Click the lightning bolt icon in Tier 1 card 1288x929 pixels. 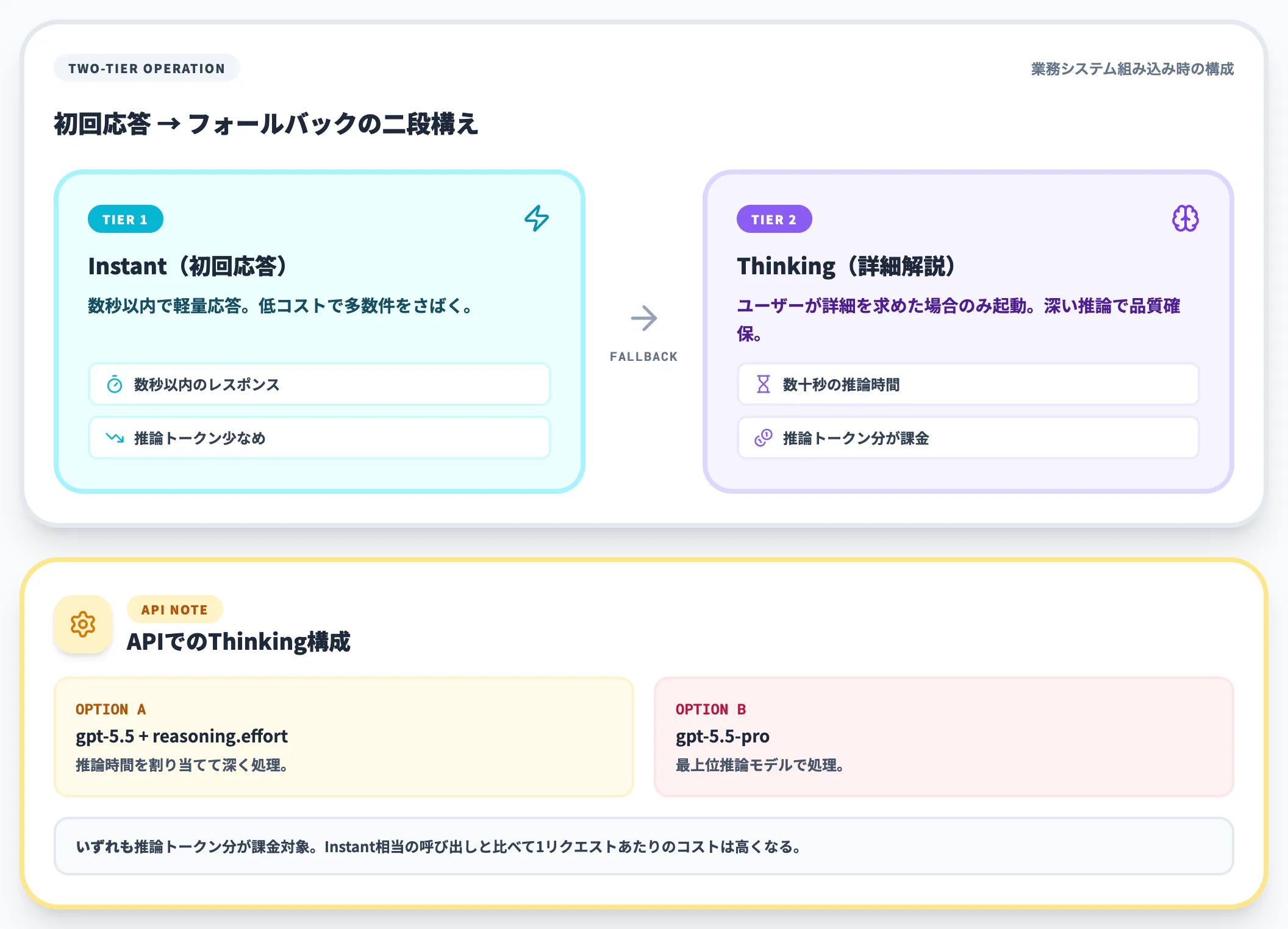[x=537, y=218]
